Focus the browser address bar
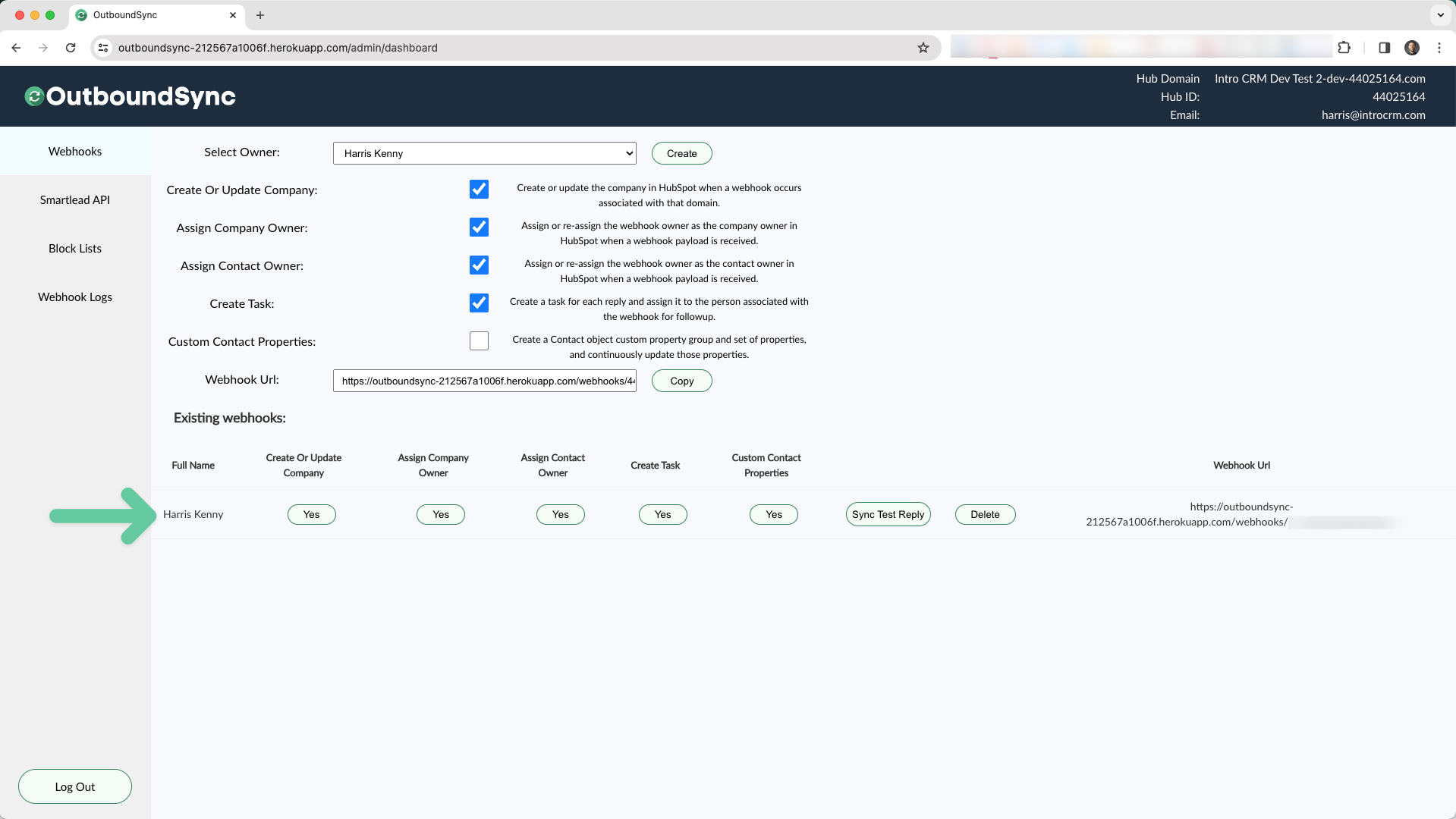The image size is (1456, 819). point(516,48)
